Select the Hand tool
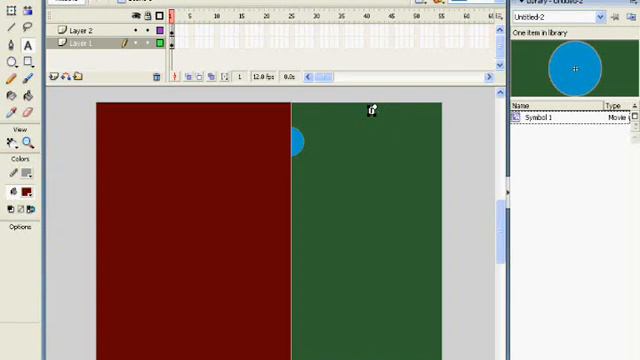 point(11,142)
